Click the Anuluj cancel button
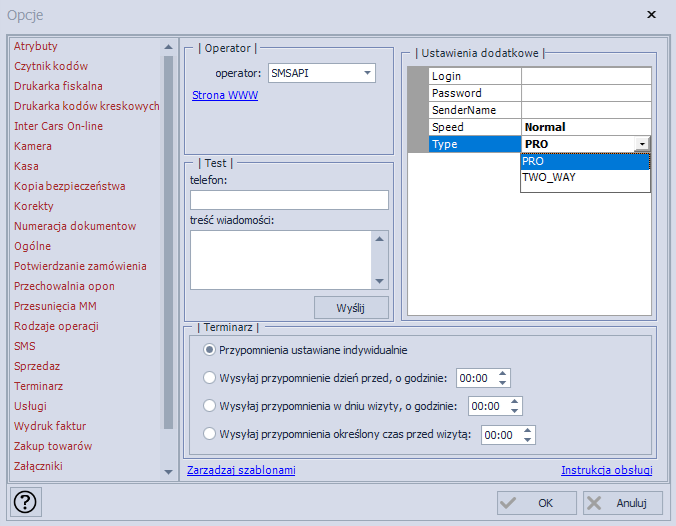This screenshot has width=676, height=526. tap(622, 502)
